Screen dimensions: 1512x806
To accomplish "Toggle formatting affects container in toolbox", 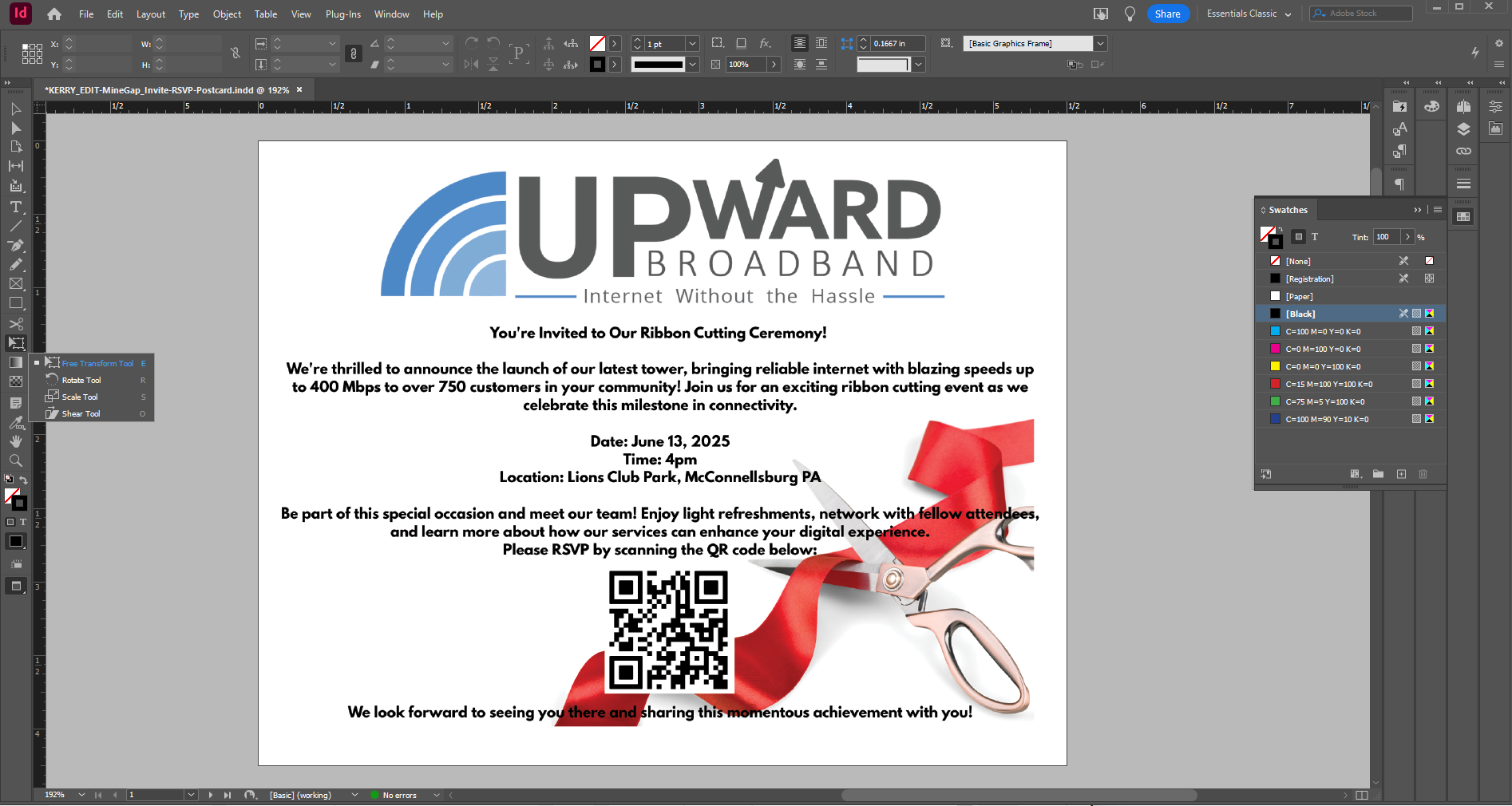I will click(x=10, y=522).
